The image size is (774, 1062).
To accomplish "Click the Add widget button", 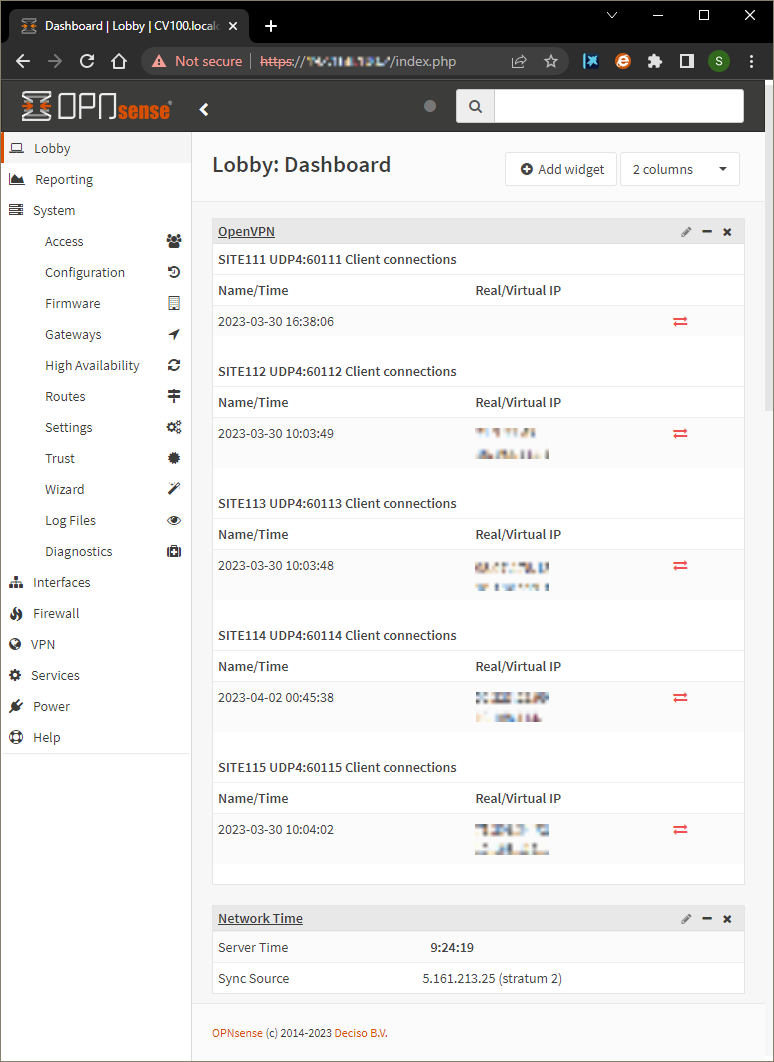I will click(561, 169).
